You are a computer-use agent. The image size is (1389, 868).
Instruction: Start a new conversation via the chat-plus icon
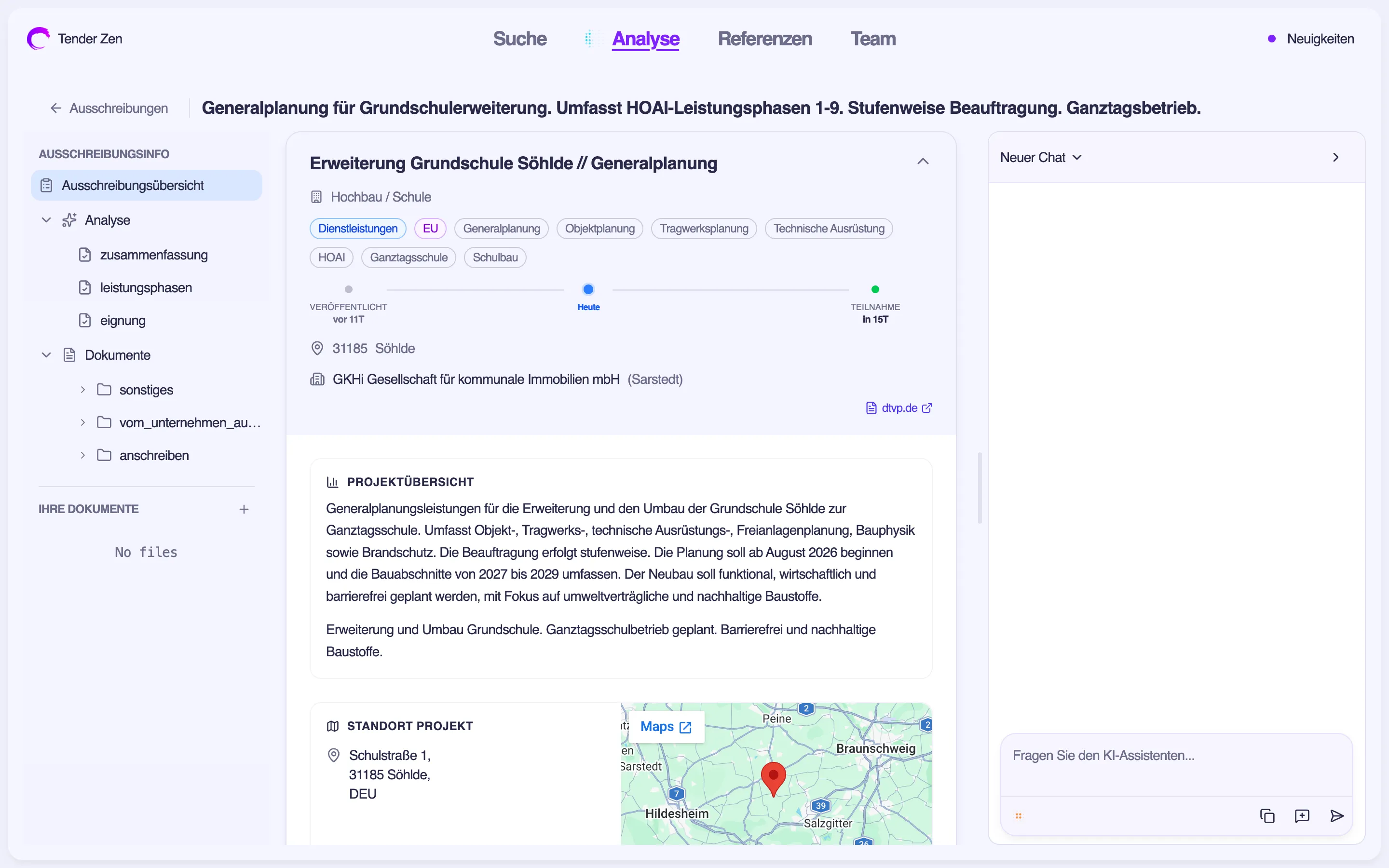[1302, 816]
